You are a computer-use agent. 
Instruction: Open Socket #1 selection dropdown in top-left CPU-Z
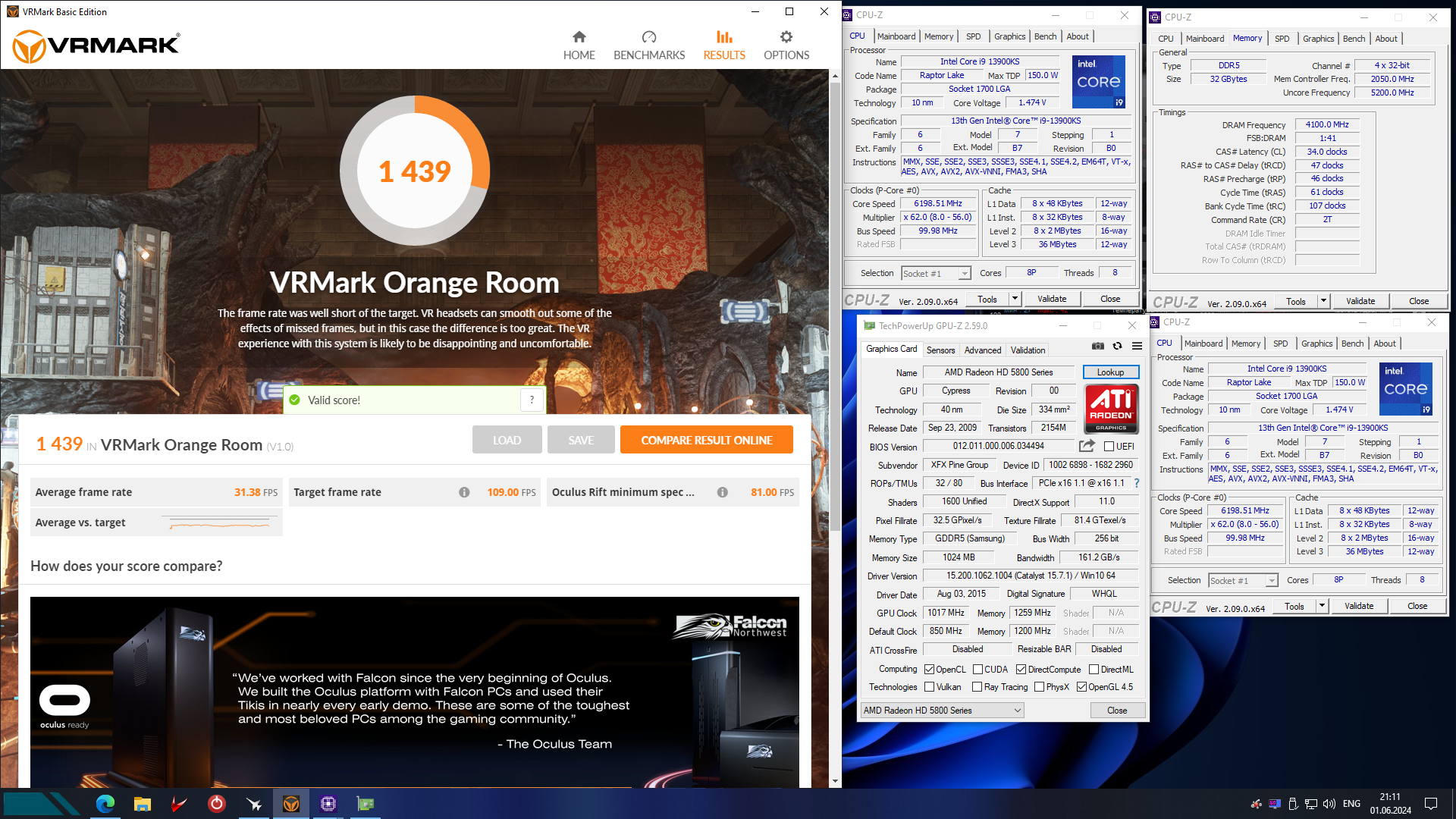(936, 274)
